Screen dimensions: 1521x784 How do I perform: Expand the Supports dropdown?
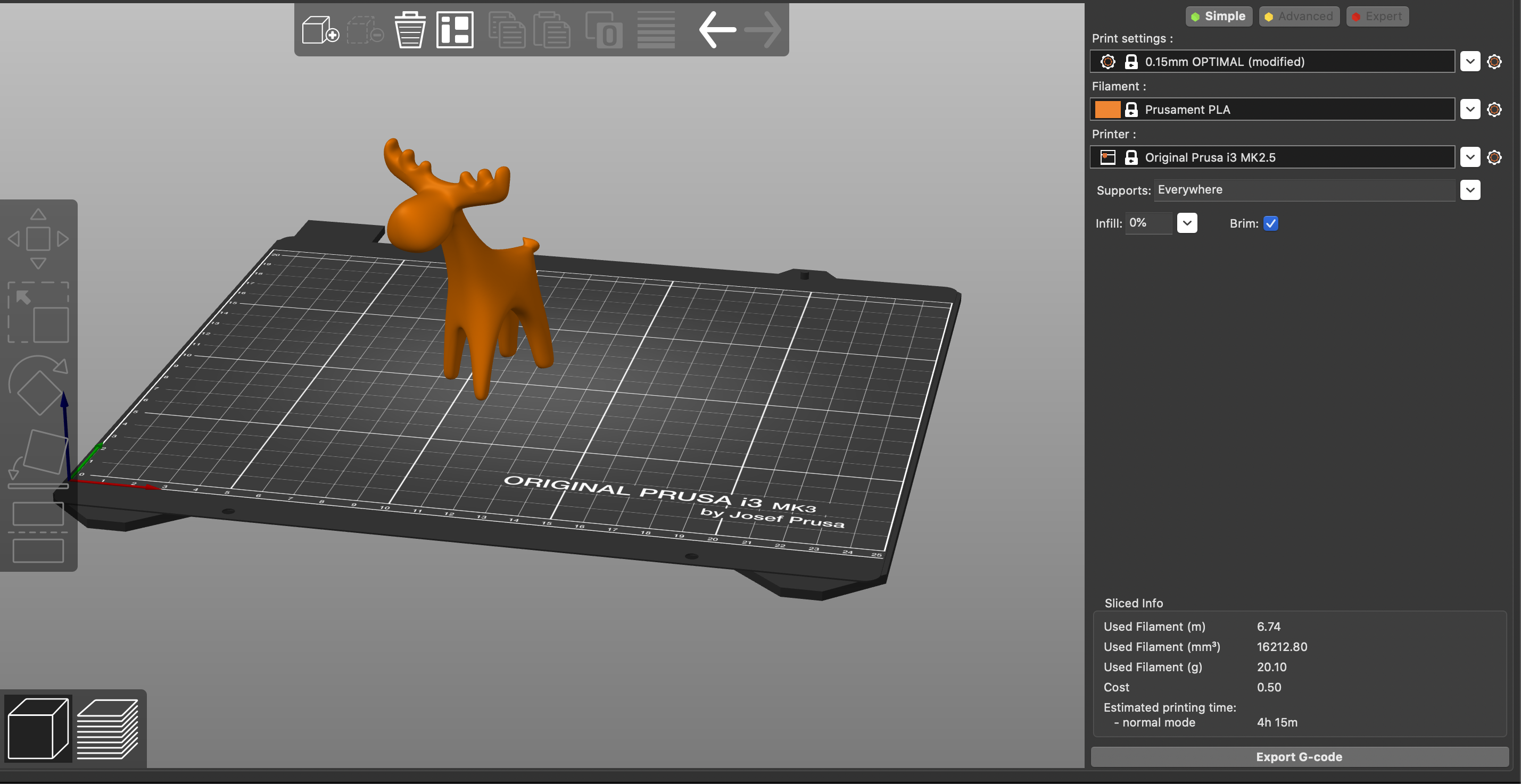1469,190
